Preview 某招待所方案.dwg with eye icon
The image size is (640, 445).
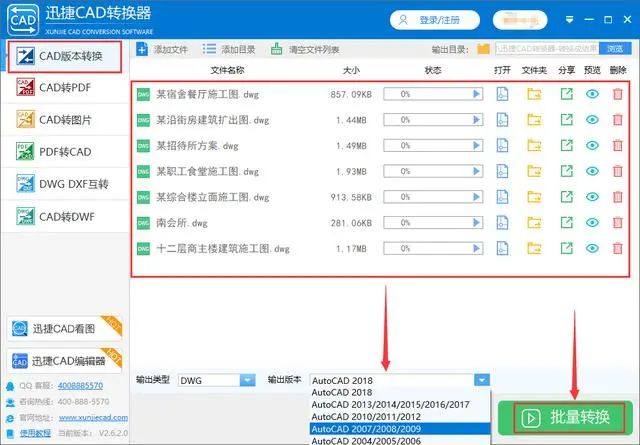(592, 145)
